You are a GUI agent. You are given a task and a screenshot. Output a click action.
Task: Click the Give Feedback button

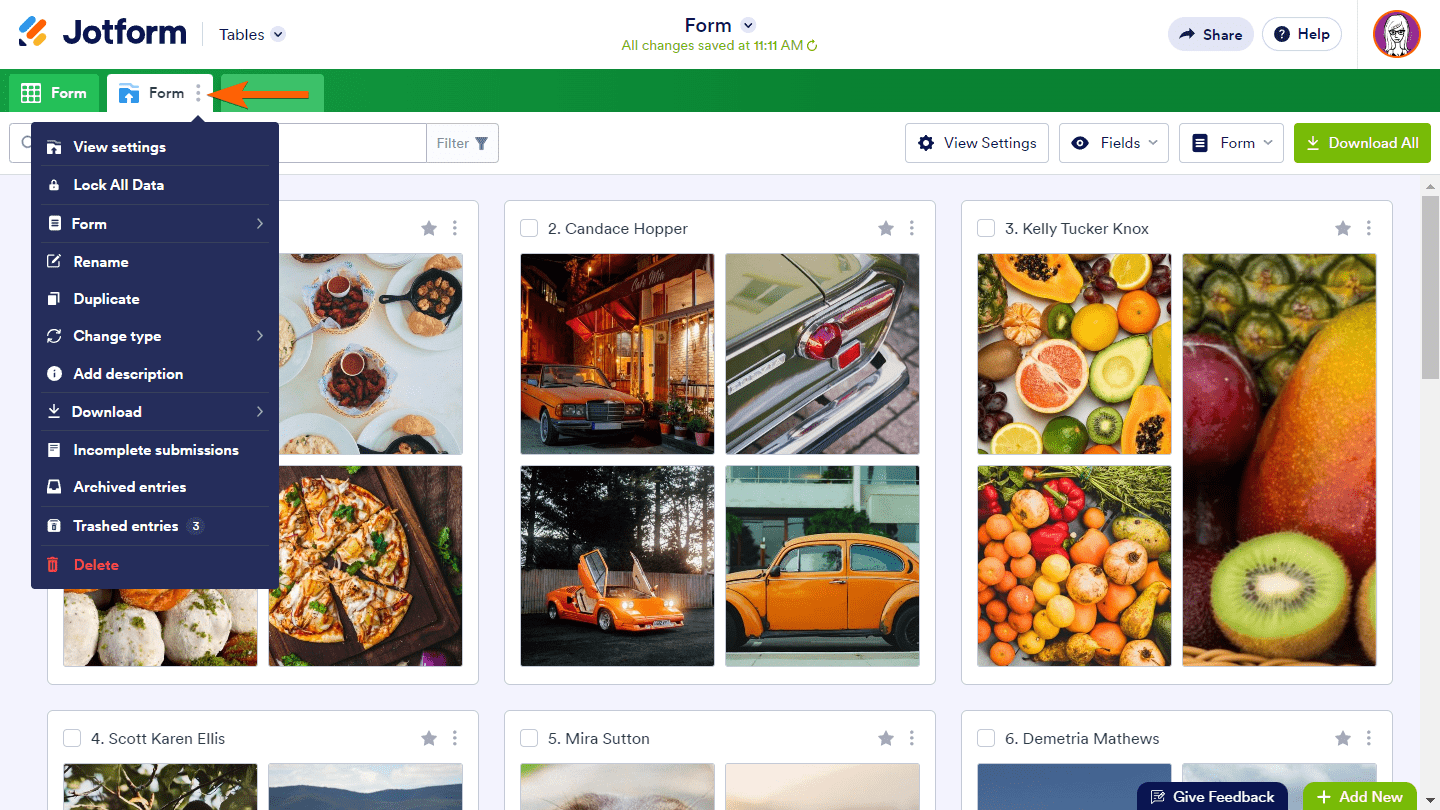[1212, 797]
